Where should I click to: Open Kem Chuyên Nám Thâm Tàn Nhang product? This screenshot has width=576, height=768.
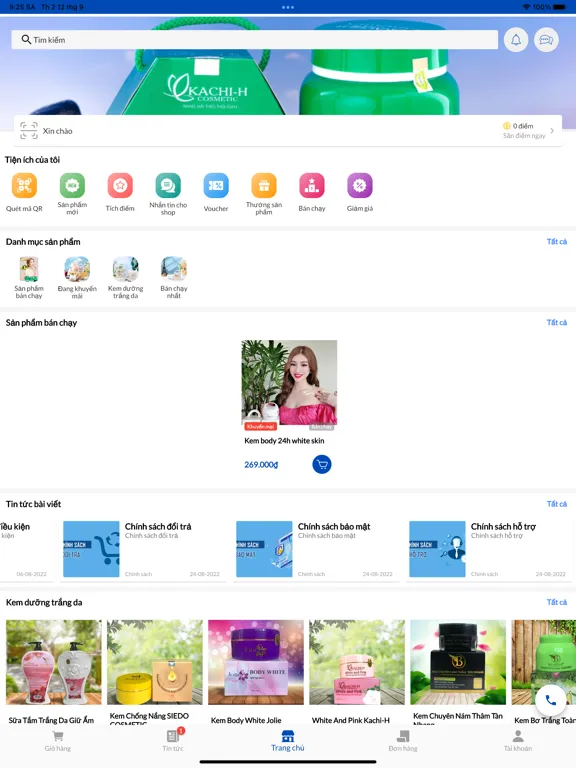click(458, 672)
